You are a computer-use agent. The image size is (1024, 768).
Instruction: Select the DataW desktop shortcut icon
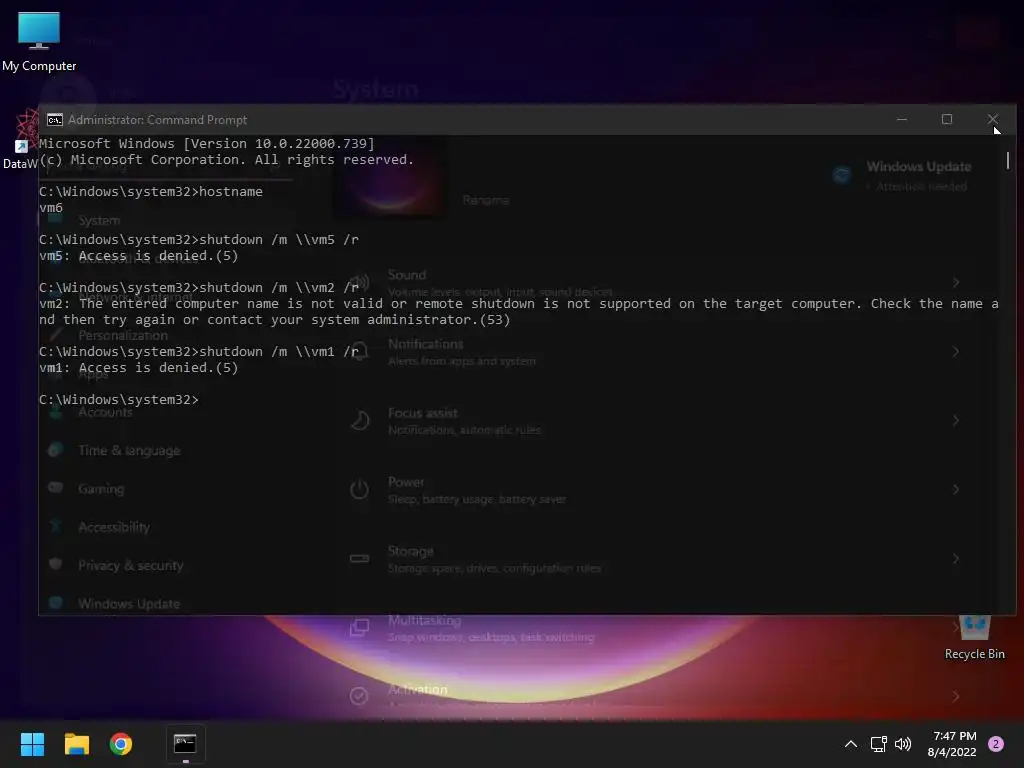coord(21,140)
